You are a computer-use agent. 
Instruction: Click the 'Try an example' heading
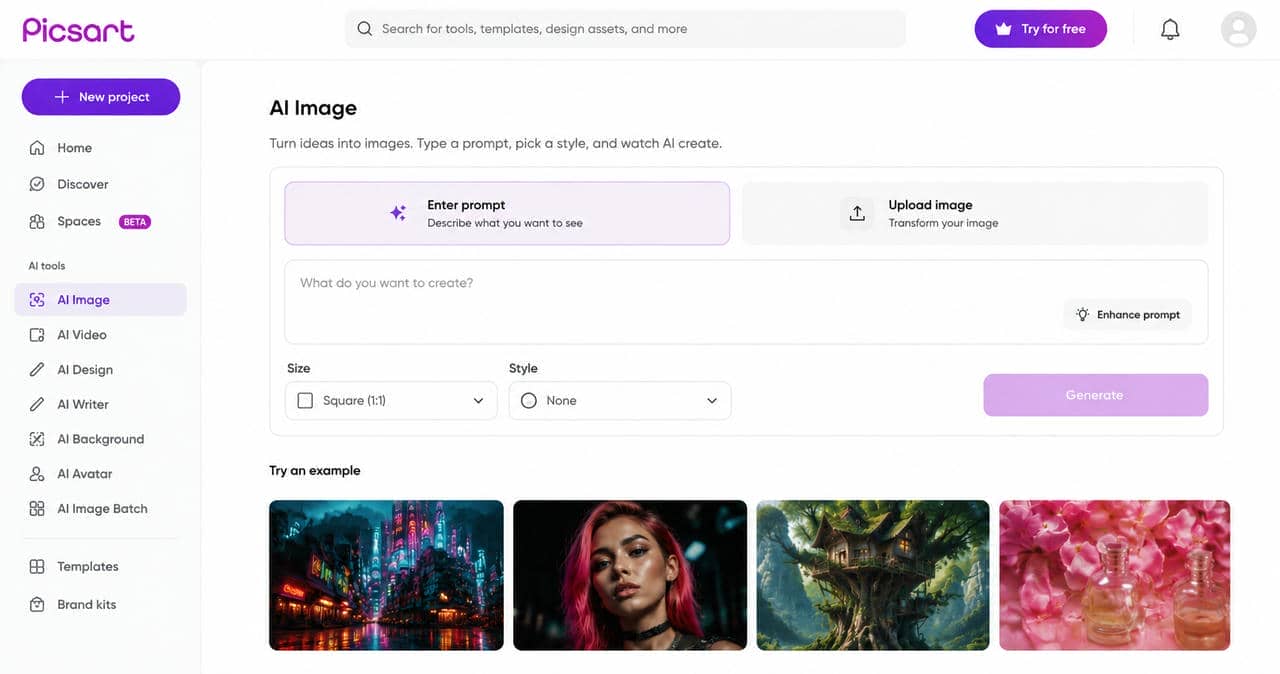coord(315,470)
